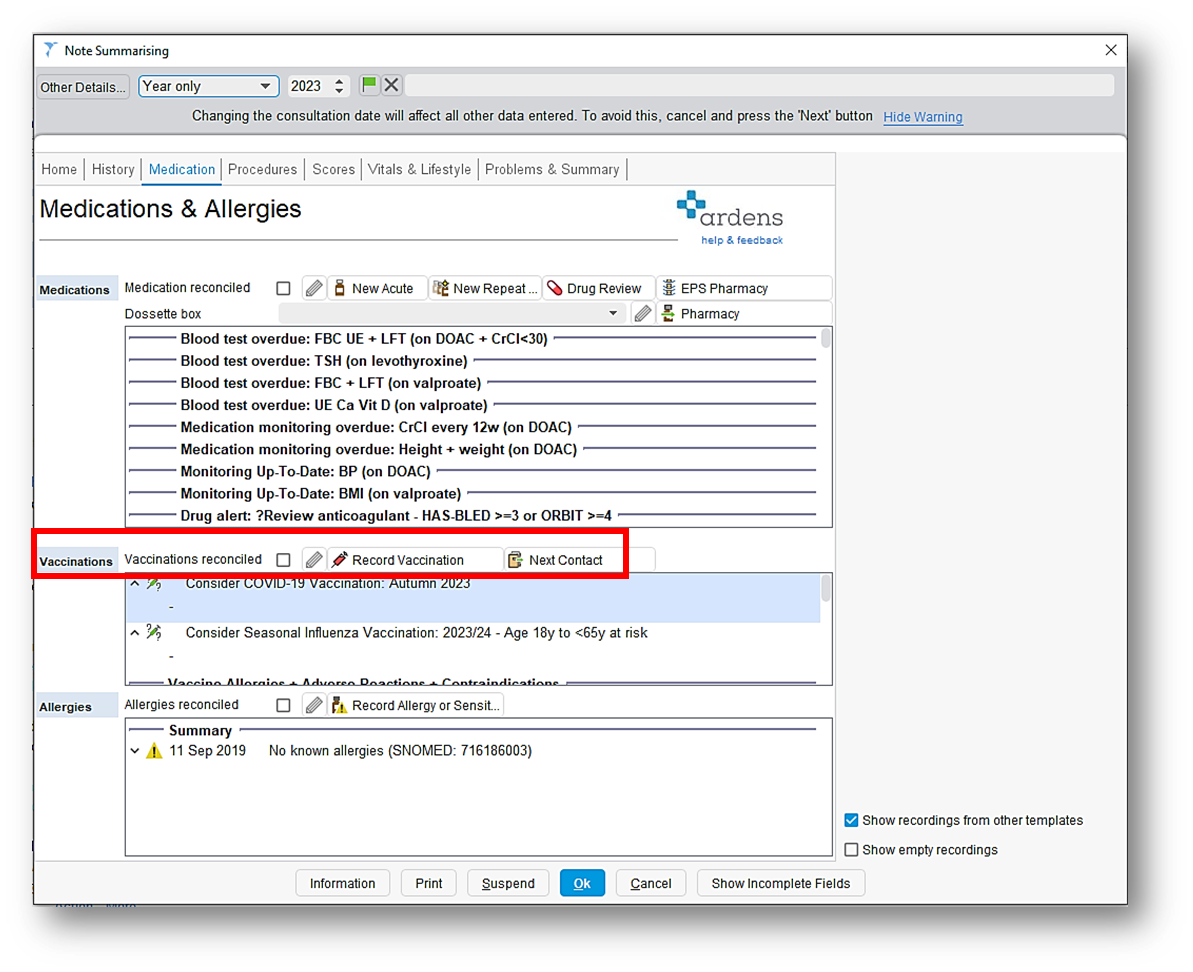The height and width of the screenshot is (972, 1193).
Task: Switch to the History tab
Action: click(x=113, y=169)
